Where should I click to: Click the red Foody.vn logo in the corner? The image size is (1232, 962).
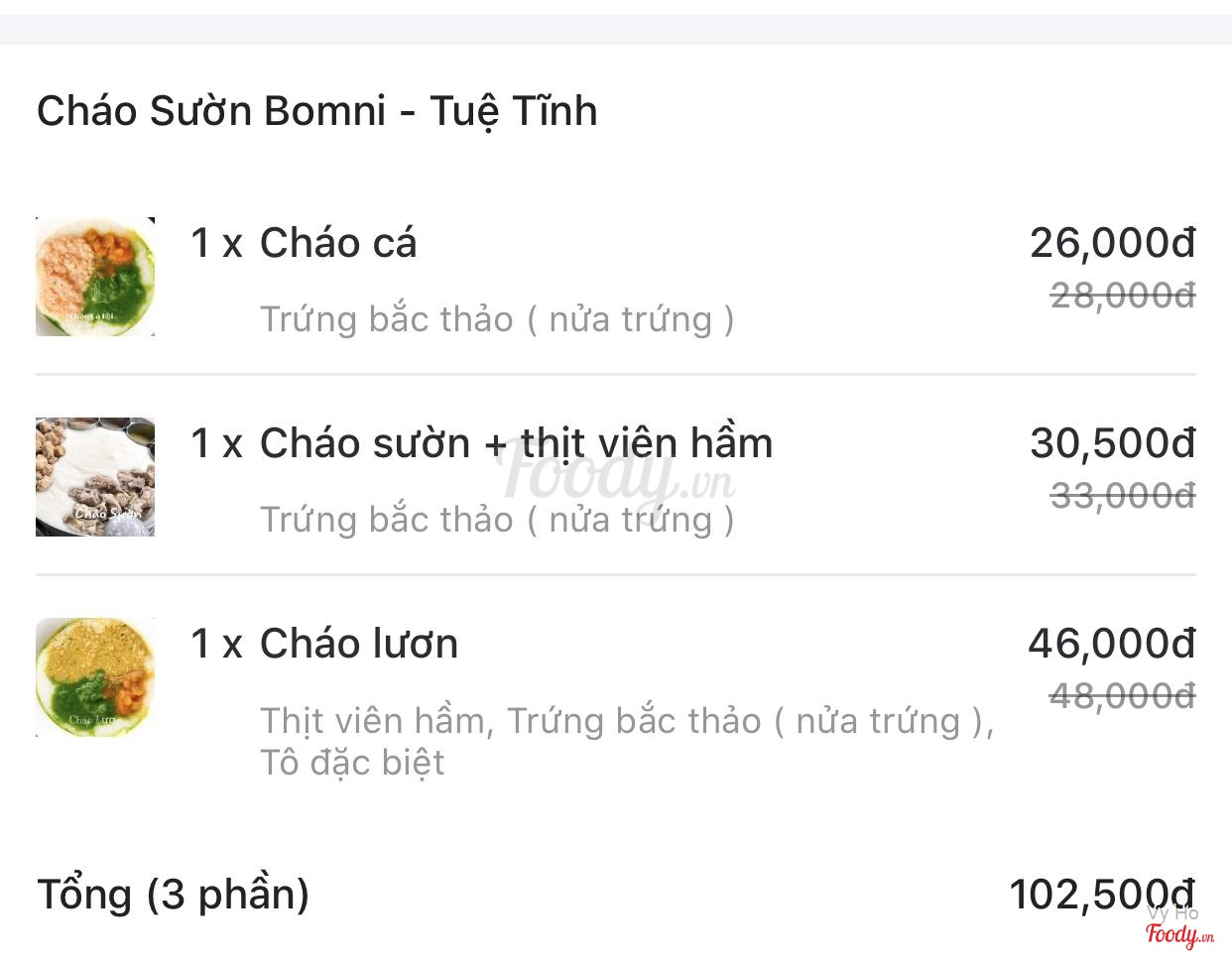(1178, 934)
